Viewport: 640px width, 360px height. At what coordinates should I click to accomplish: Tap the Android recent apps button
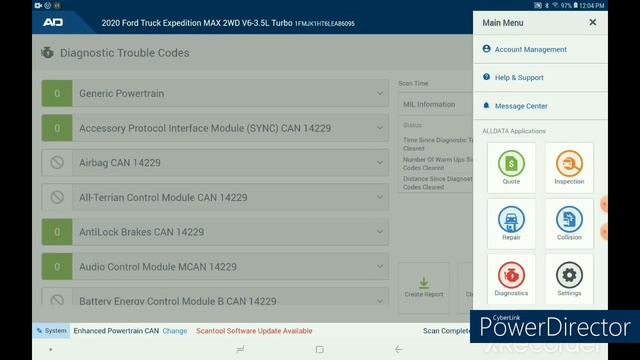(x=240, y=349)
